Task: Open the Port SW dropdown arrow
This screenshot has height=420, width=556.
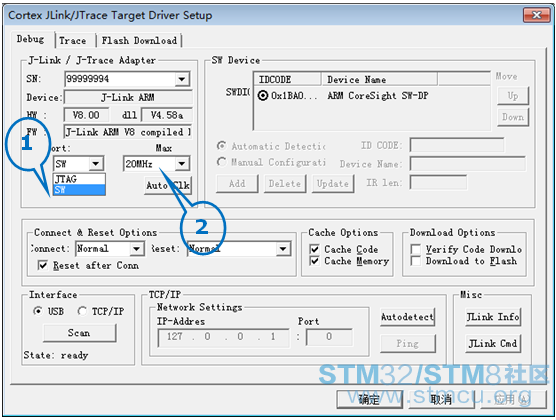Action: (x=96, y=164)
